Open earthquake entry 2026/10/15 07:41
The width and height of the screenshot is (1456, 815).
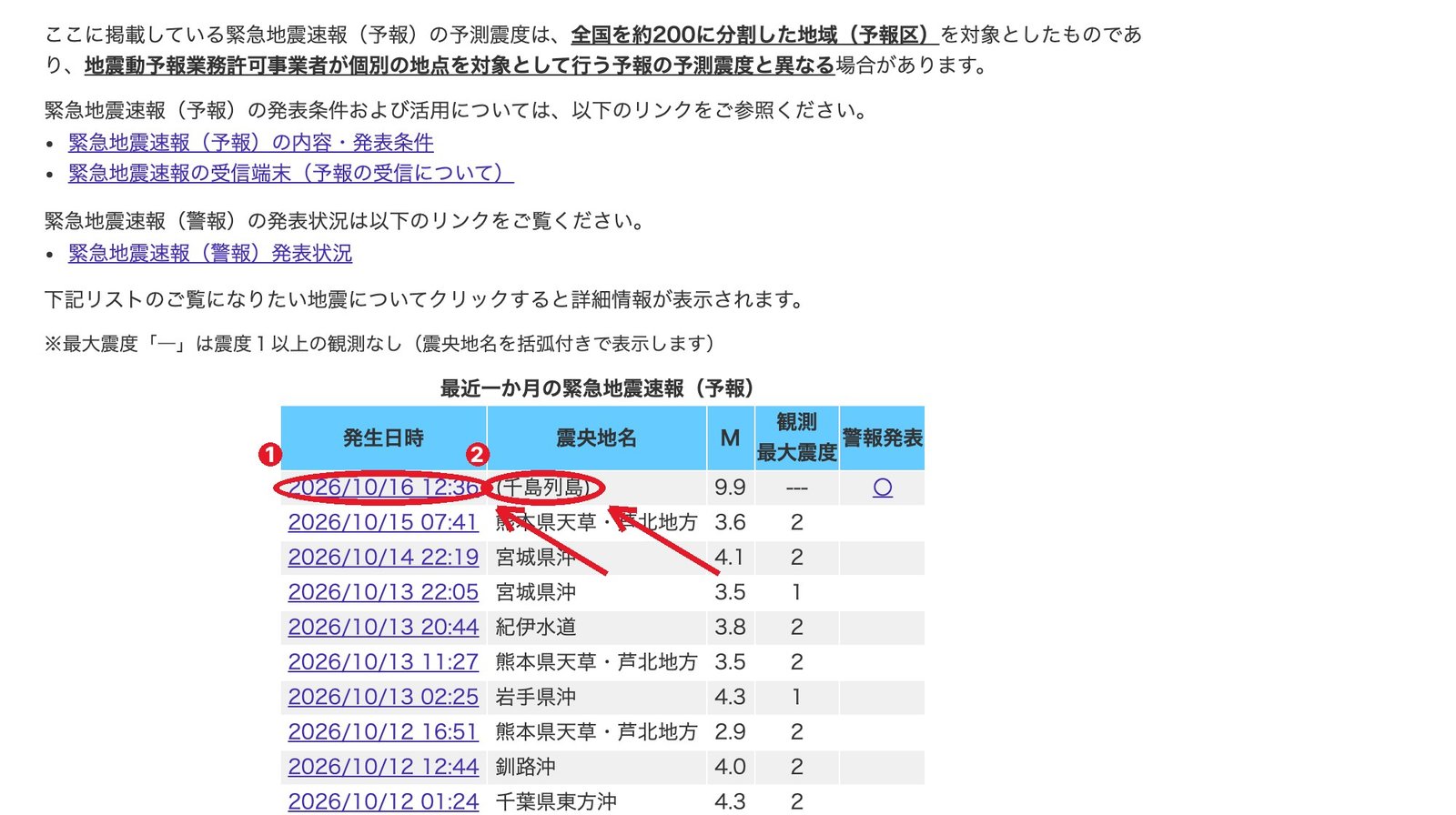(383, 522)
